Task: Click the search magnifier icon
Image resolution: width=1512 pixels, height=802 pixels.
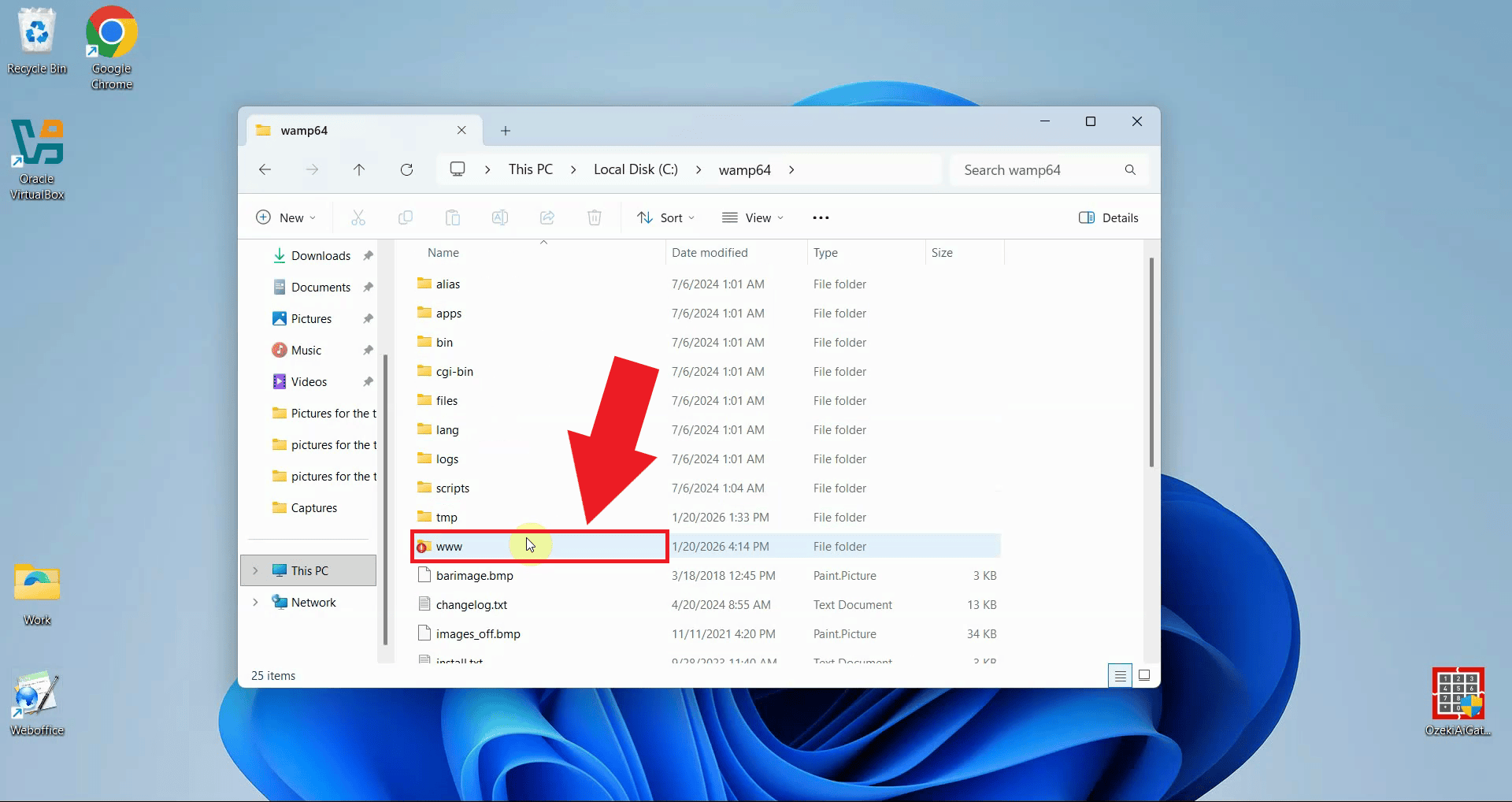Action: coord(1130,169)
